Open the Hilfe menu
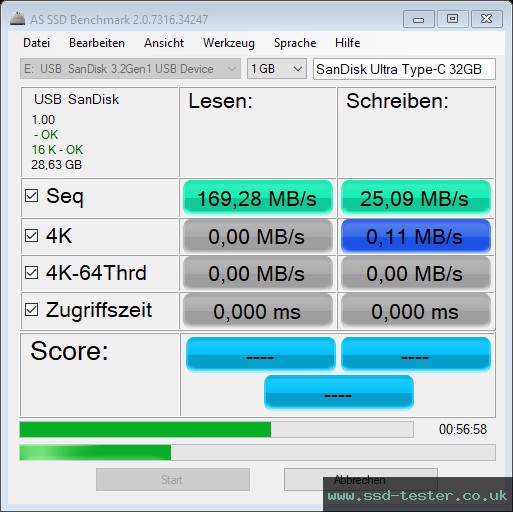 coord(347,43)
